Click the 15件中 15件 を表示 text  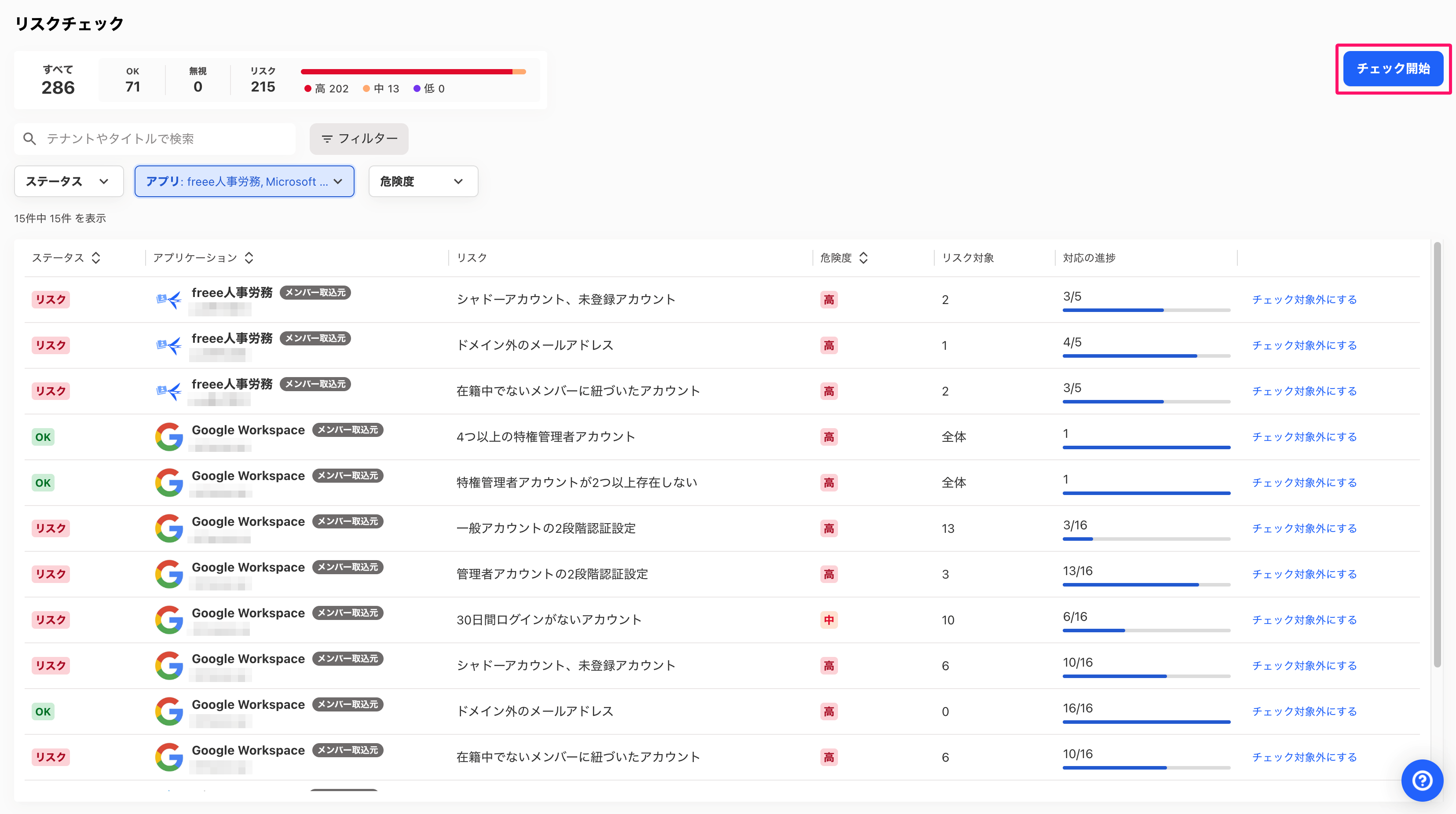(60, 218)
